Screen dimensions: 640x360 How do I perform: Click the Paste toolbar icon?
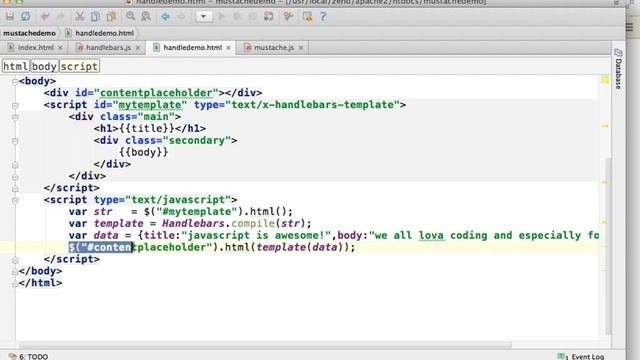click(x=111, y=16)
